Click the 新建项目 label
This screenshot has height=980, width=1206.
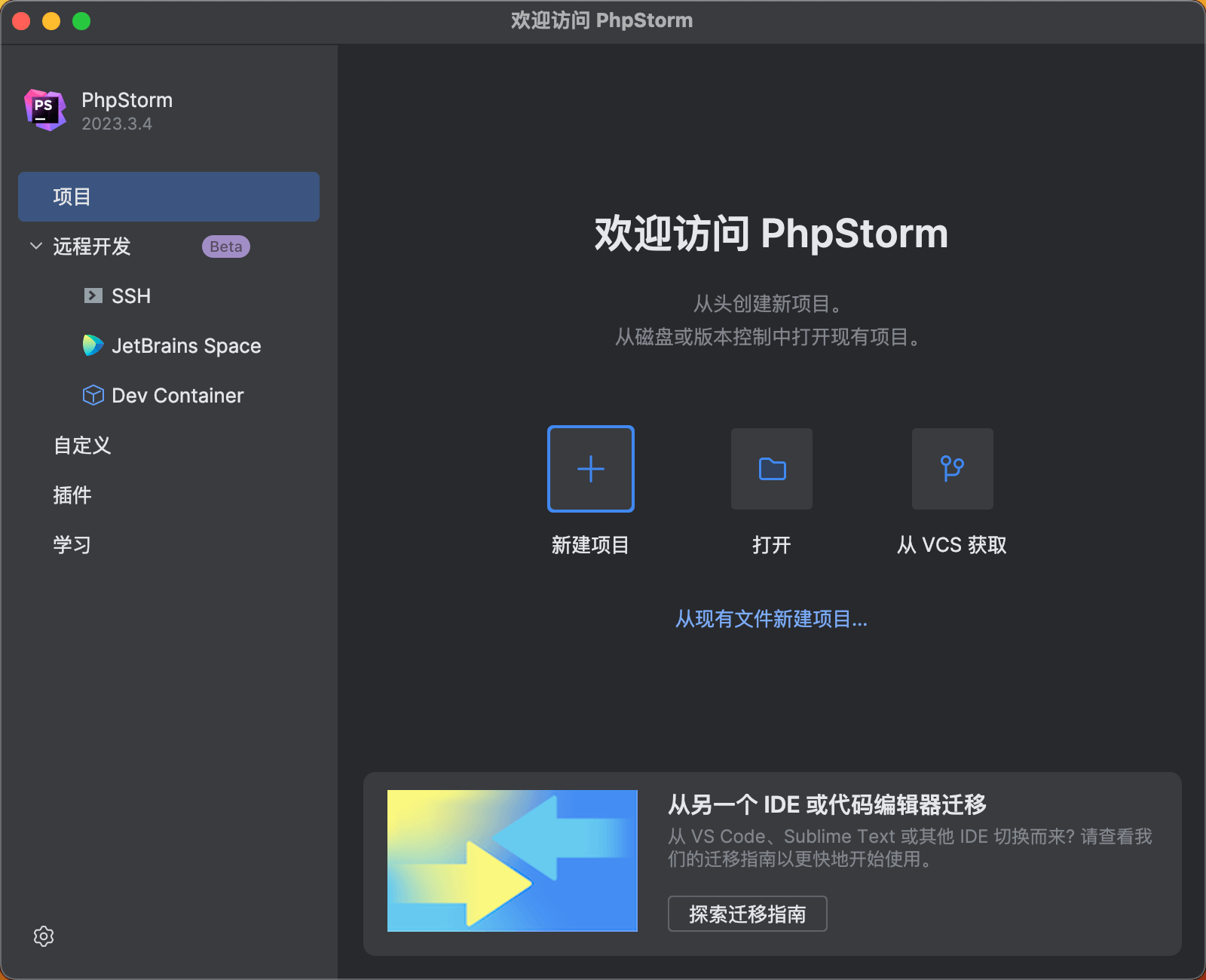coord(590,545)
